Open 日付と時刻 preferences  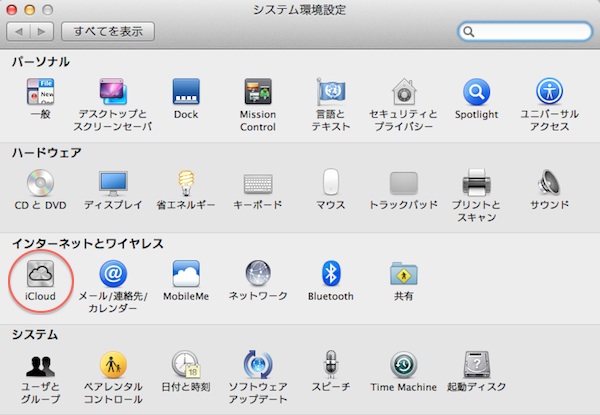pyautogui.click(x=186, y=365)
